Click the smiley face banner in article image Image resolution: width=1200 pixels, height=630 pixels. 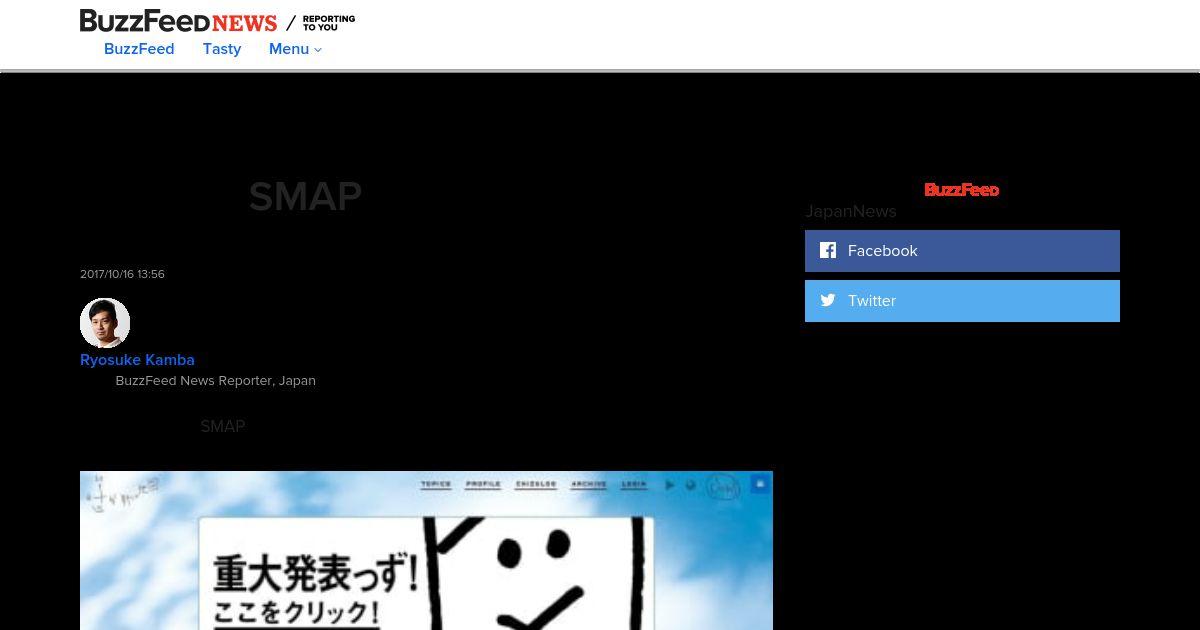click(x=426, y=574)
